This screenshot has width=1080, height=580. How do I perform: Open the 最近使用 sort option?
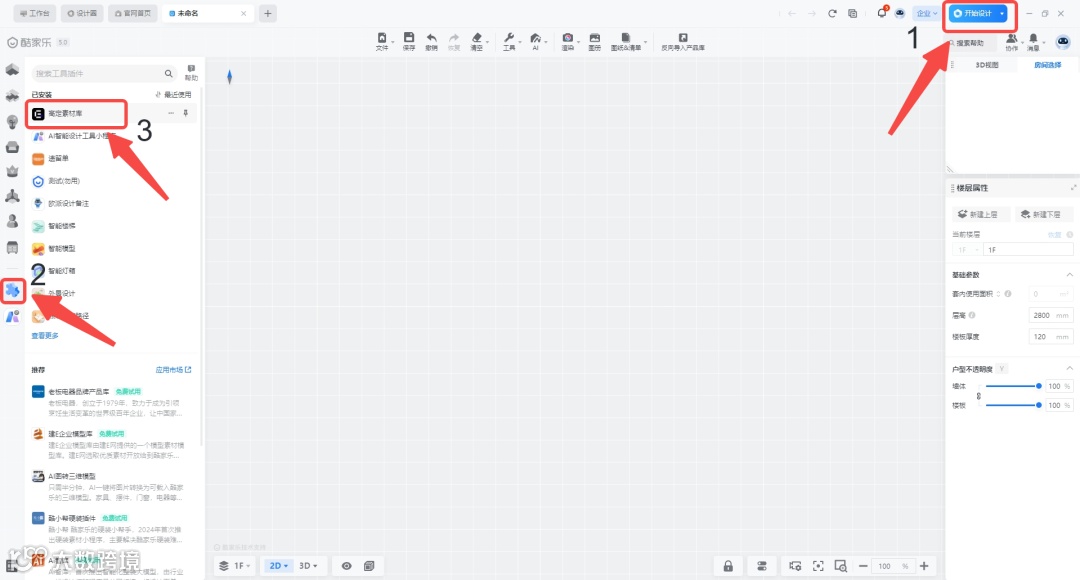point(174,94)
